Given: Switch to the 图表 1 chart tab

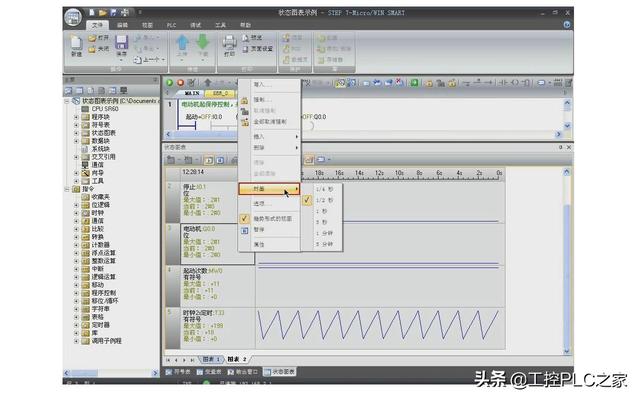Looking at the screenshot, I should [x=211, y=359].
